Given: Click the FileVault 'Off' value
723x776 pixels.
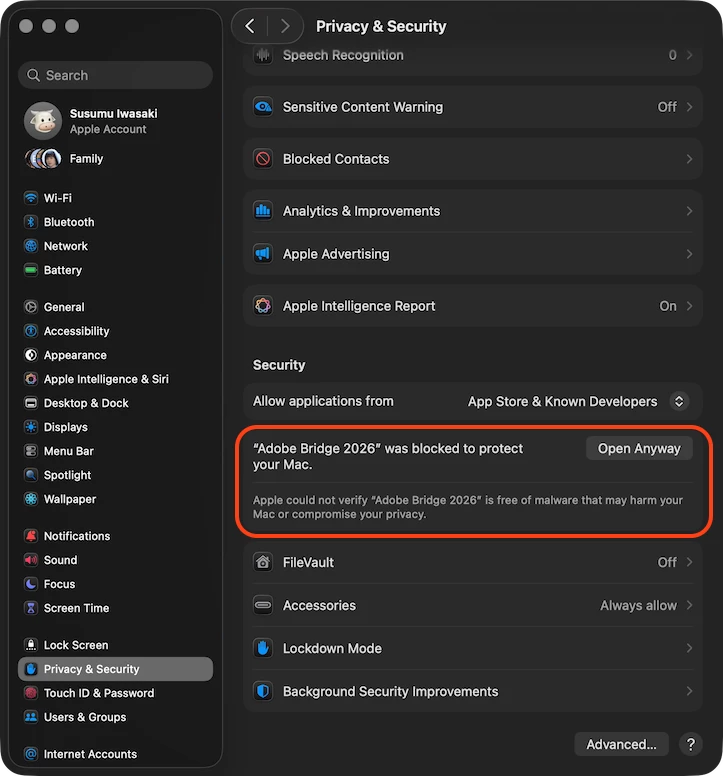Looking at the screenshot, I should [667, 562].
